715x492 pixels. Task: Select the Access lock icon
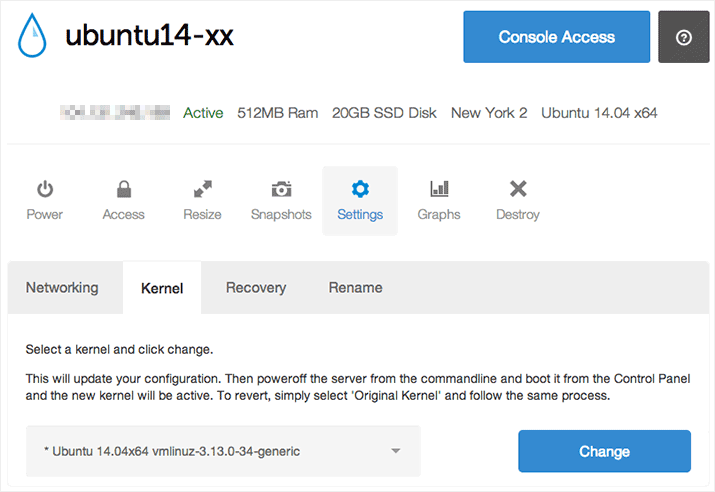(124, 189)
